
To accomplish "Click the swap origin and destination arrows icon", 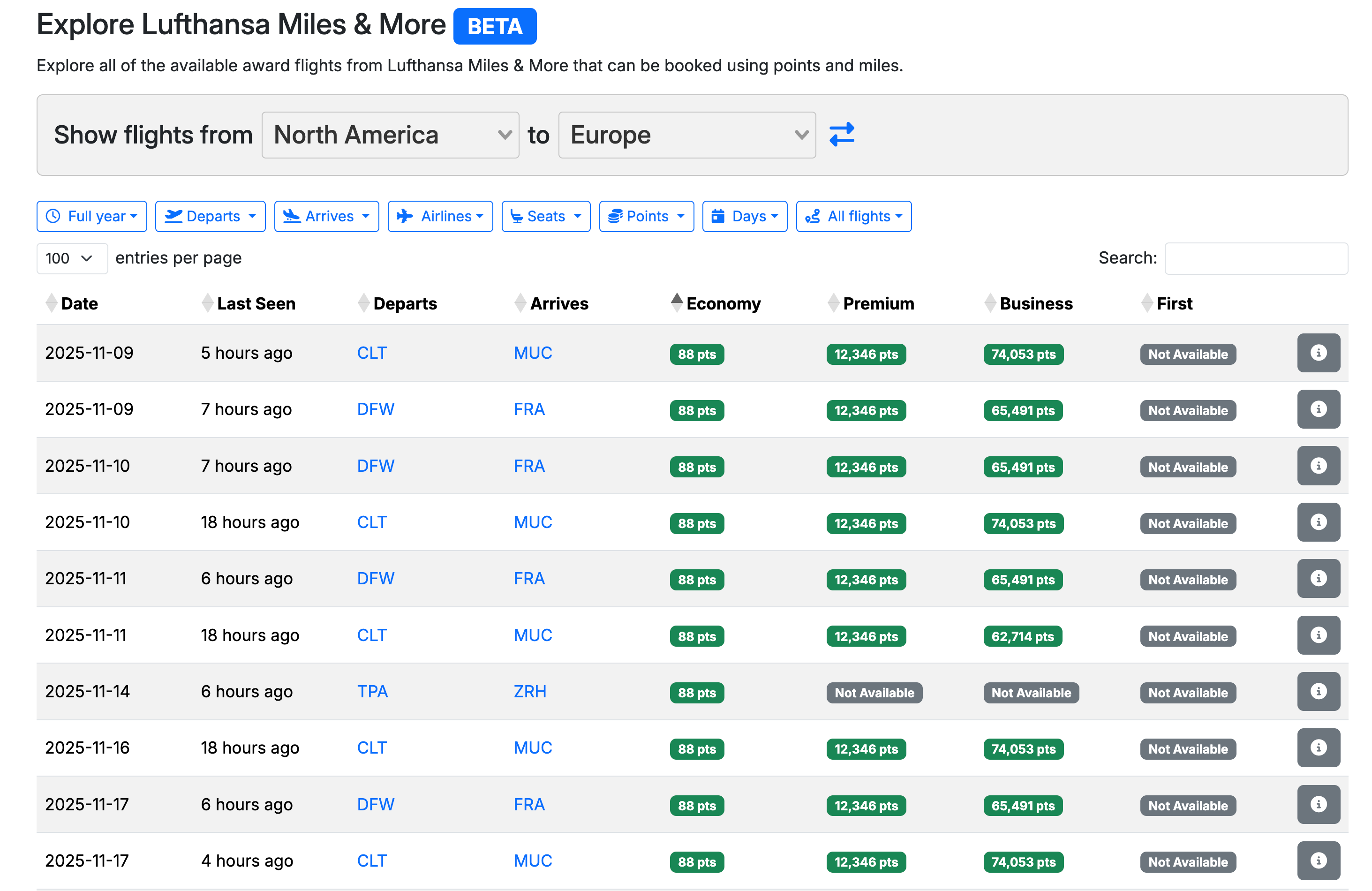I will [841, 135].
